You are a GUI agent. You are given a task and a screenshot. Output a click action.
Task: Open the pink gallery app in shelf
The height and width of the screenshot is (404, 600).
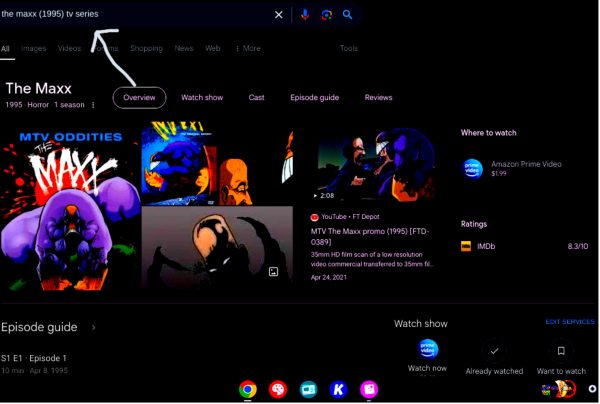coord(369,390)
